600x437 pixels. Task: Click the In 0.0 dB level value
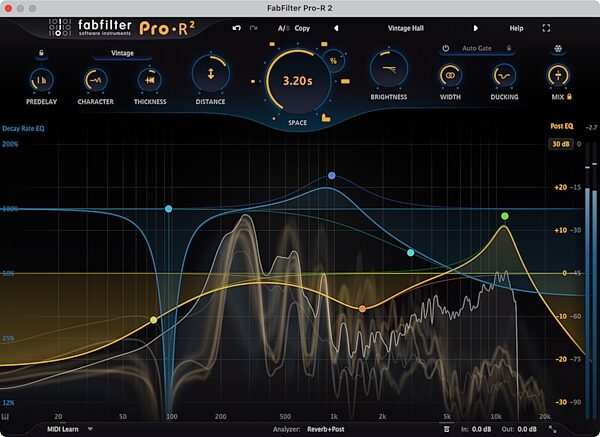pos(481,429)
